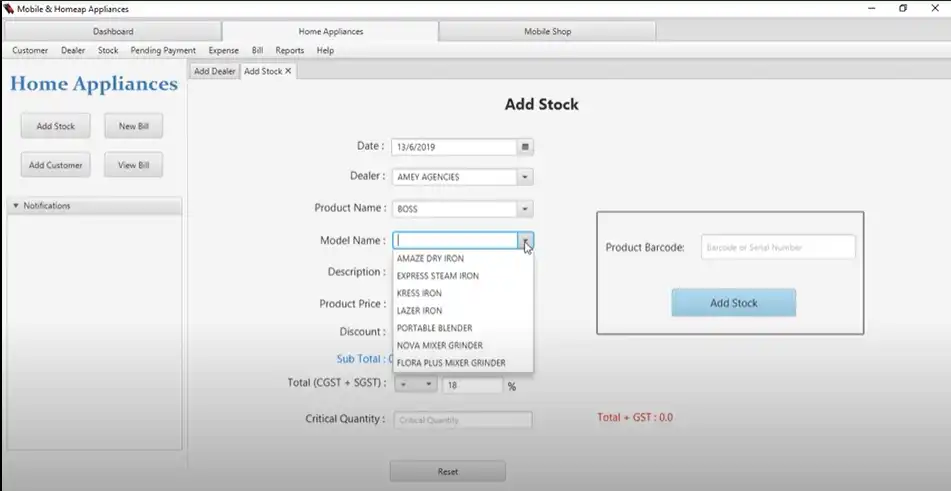Click the blue Add Stock button

[733, 303]
